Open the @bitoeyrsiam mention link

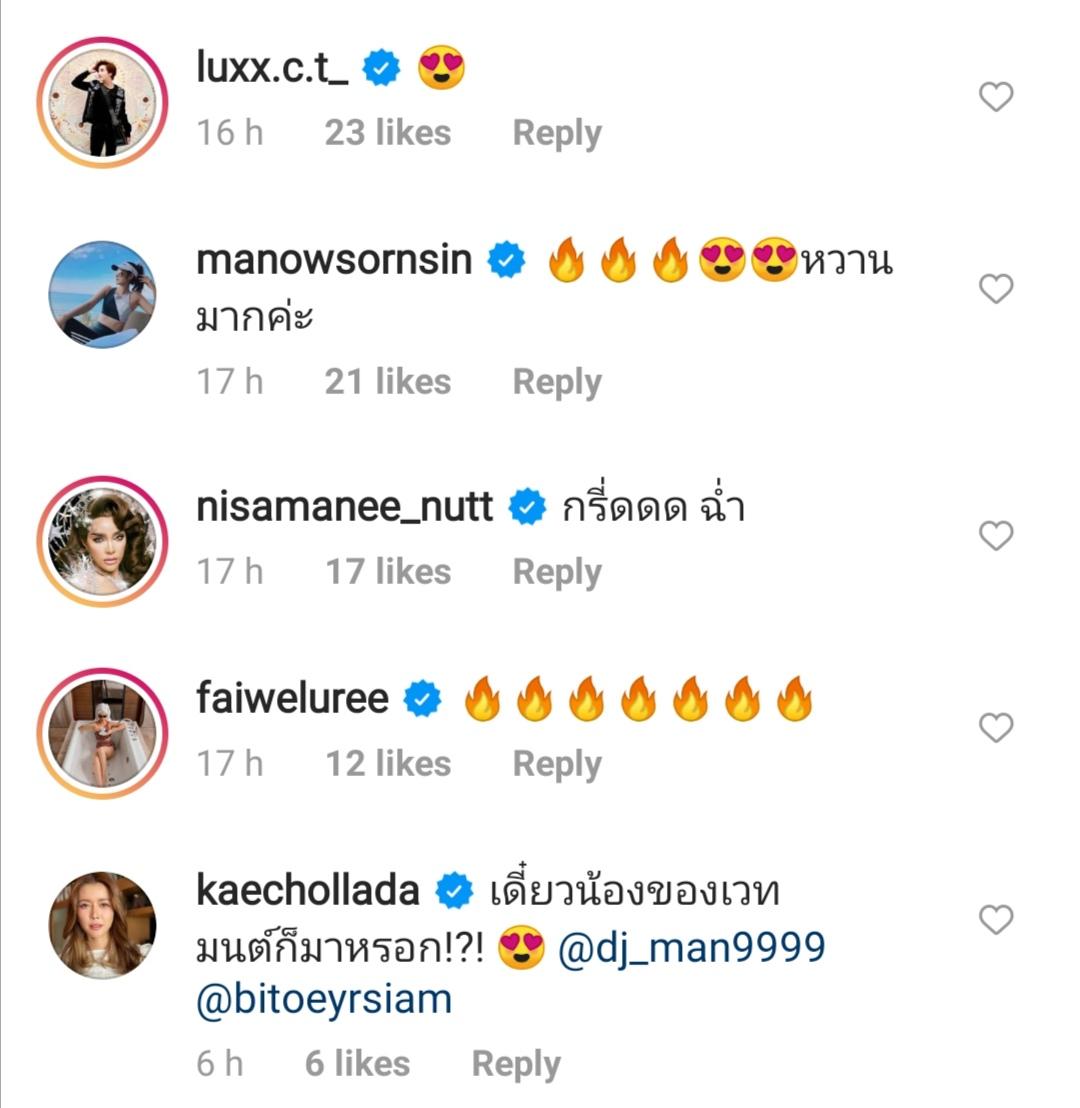tap(324, 1000)
